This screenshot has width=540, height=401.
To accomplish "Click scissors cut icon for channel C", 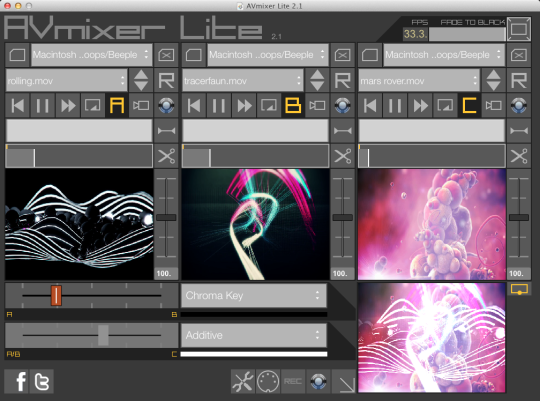I will (519, 156).
